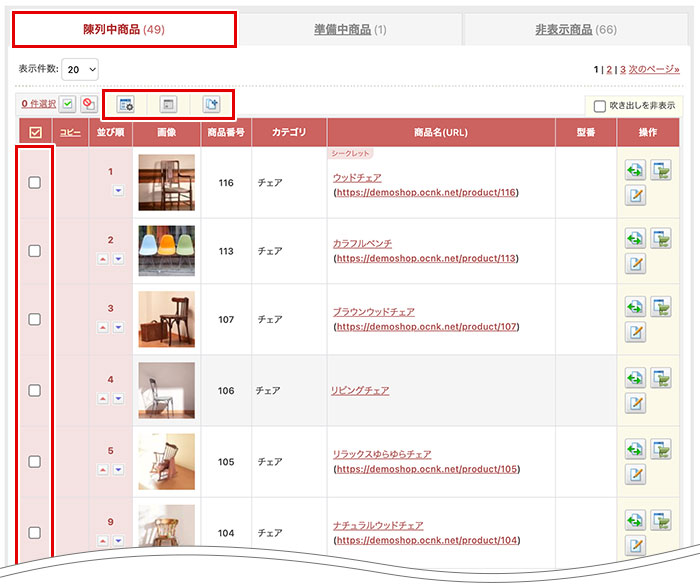Check the checkbox for product 116
This screenshot has width=700, height=585.
(x=35, y=183)
